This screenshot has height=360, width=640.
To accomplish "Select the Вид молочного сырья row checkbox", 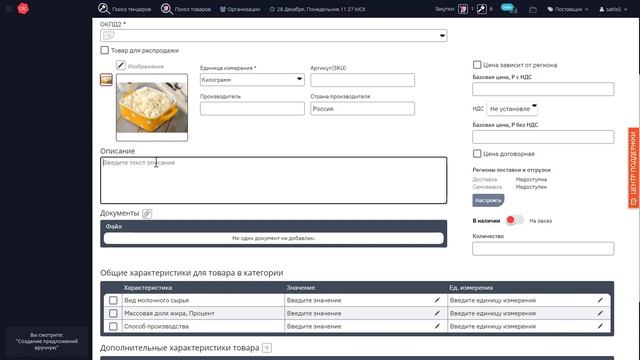I will pos(113,300).
